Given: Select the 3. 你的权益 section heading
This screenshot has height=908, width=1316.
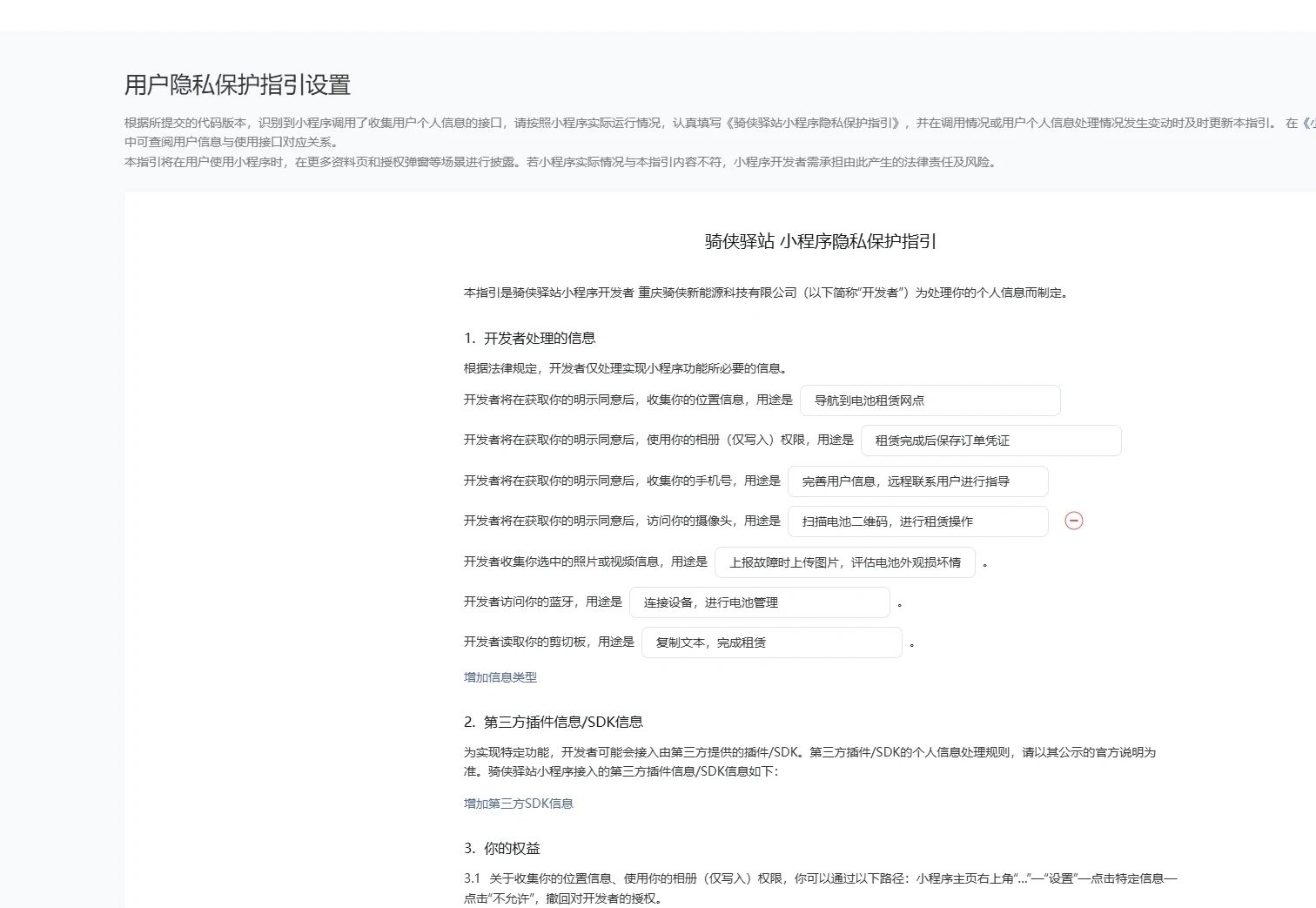Looking at the screenshot, I should click(x=502, y=848).
